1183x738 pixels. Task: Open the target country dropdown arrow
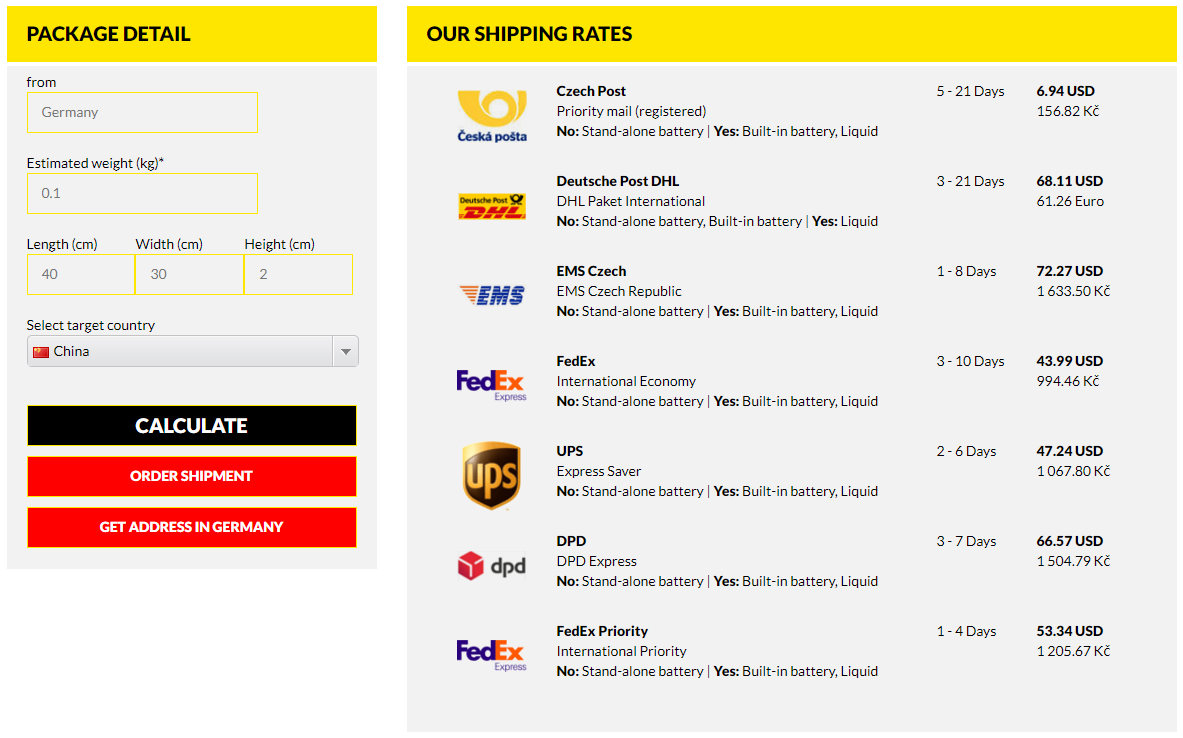click(345, 352)
